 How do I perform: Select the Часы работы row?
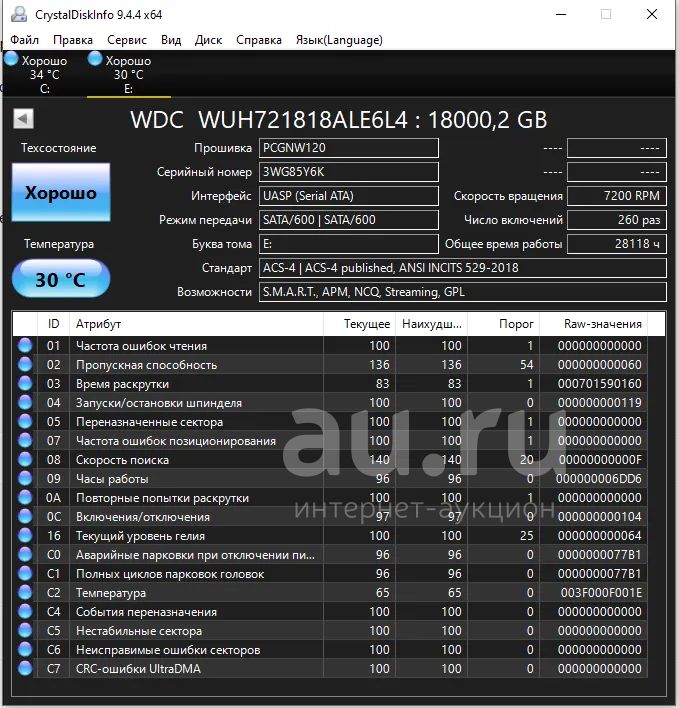(330, 478)
